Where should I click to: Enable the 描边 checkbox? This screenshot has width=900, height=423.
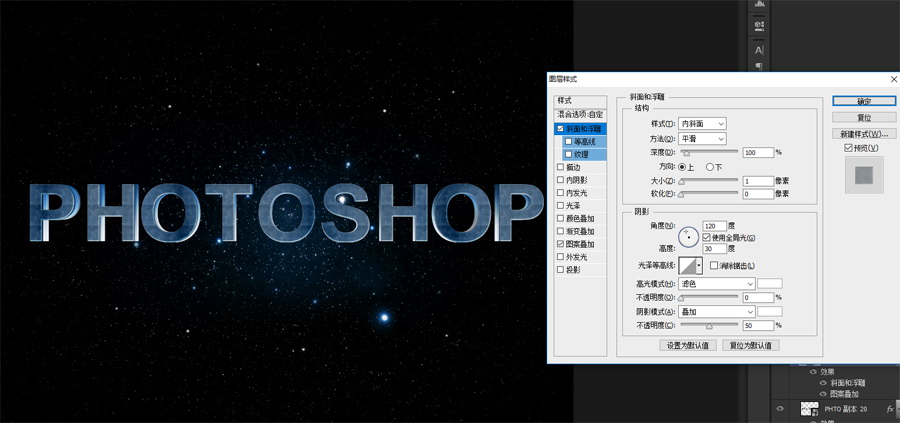pyautogui.click(x=560, y=167)
